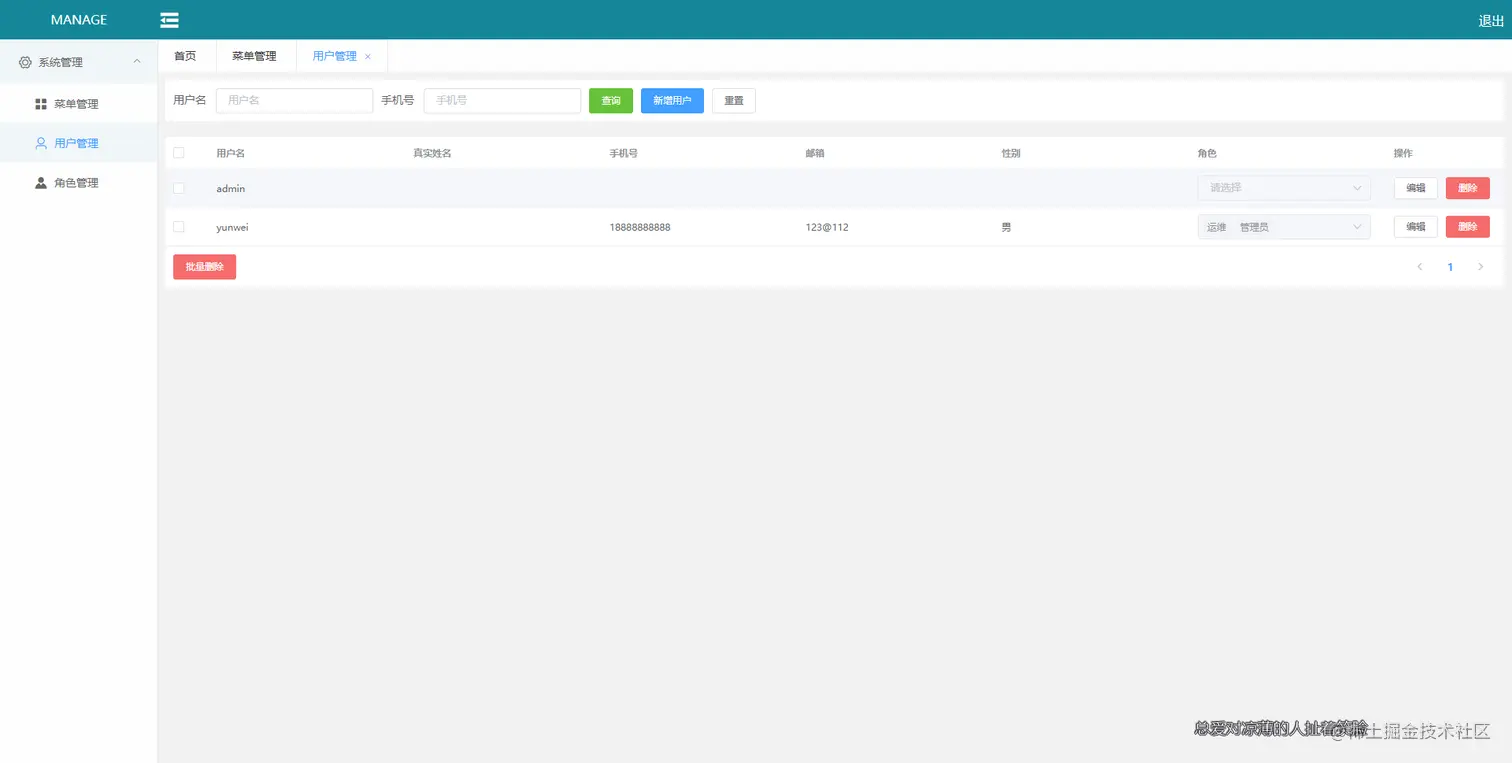Click the 角色 column header

pyautogui.click(x=1207, y=153)
